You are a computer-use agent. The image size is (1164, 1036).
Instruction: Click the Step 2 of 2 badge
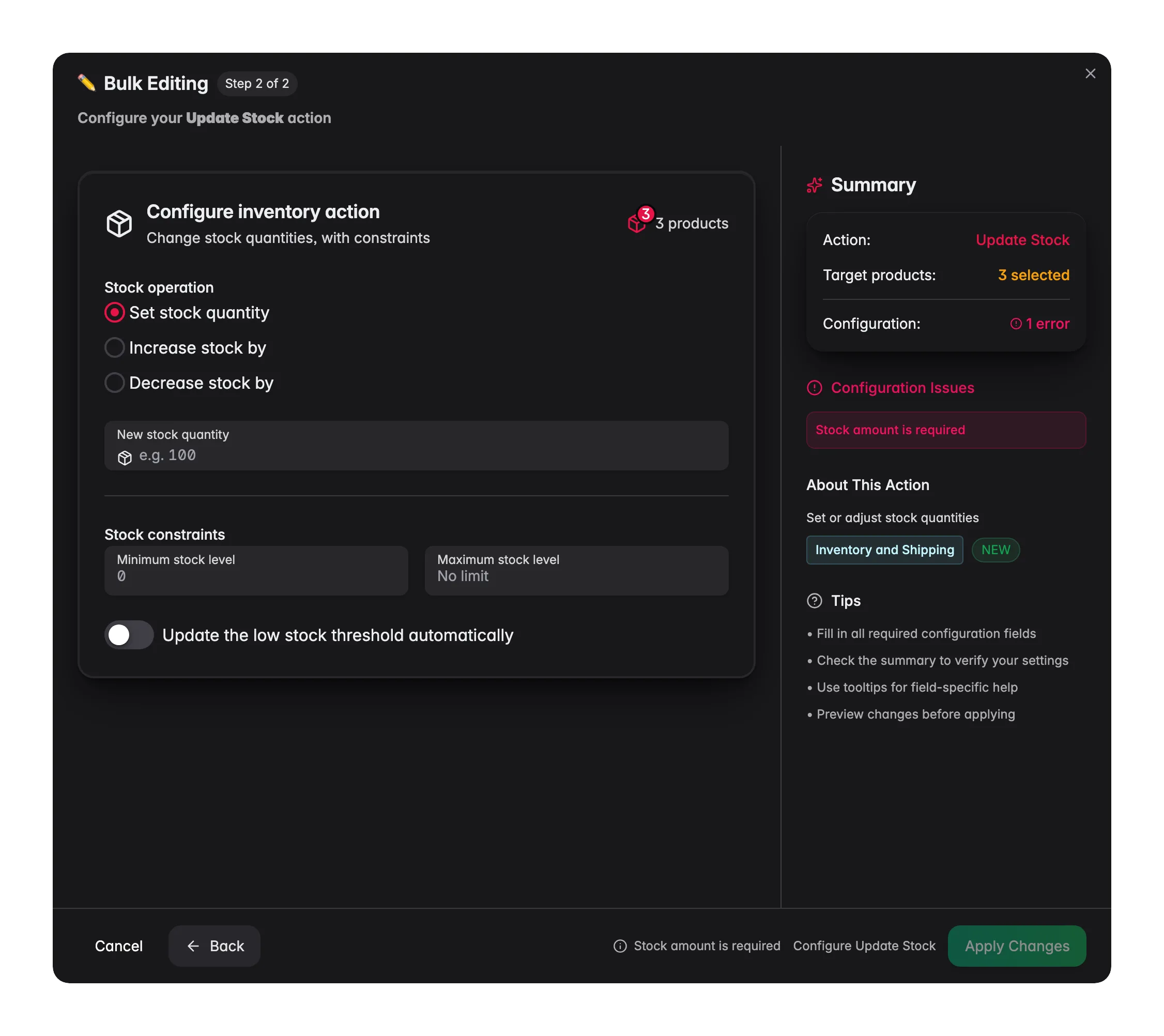[257, 84]
